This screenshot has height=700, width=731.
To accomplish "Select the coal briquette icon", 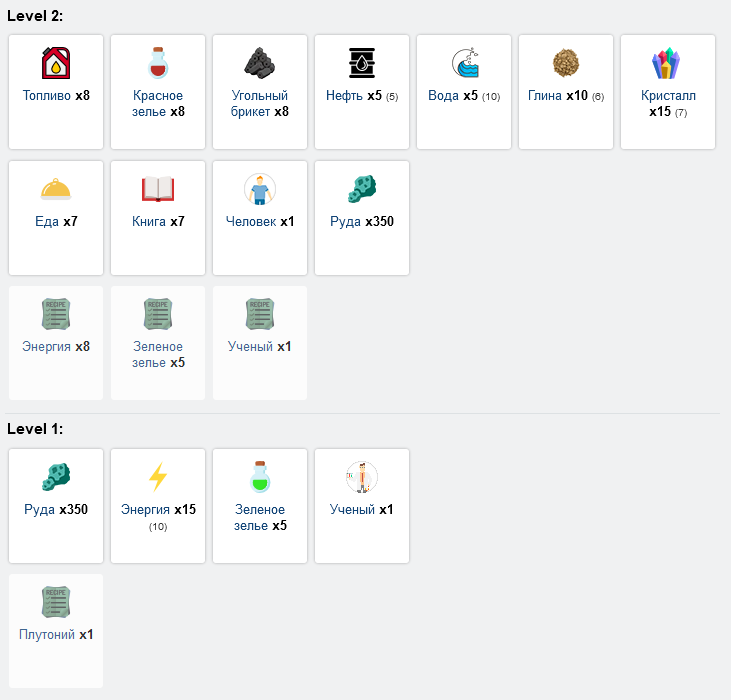I will 260,63.
